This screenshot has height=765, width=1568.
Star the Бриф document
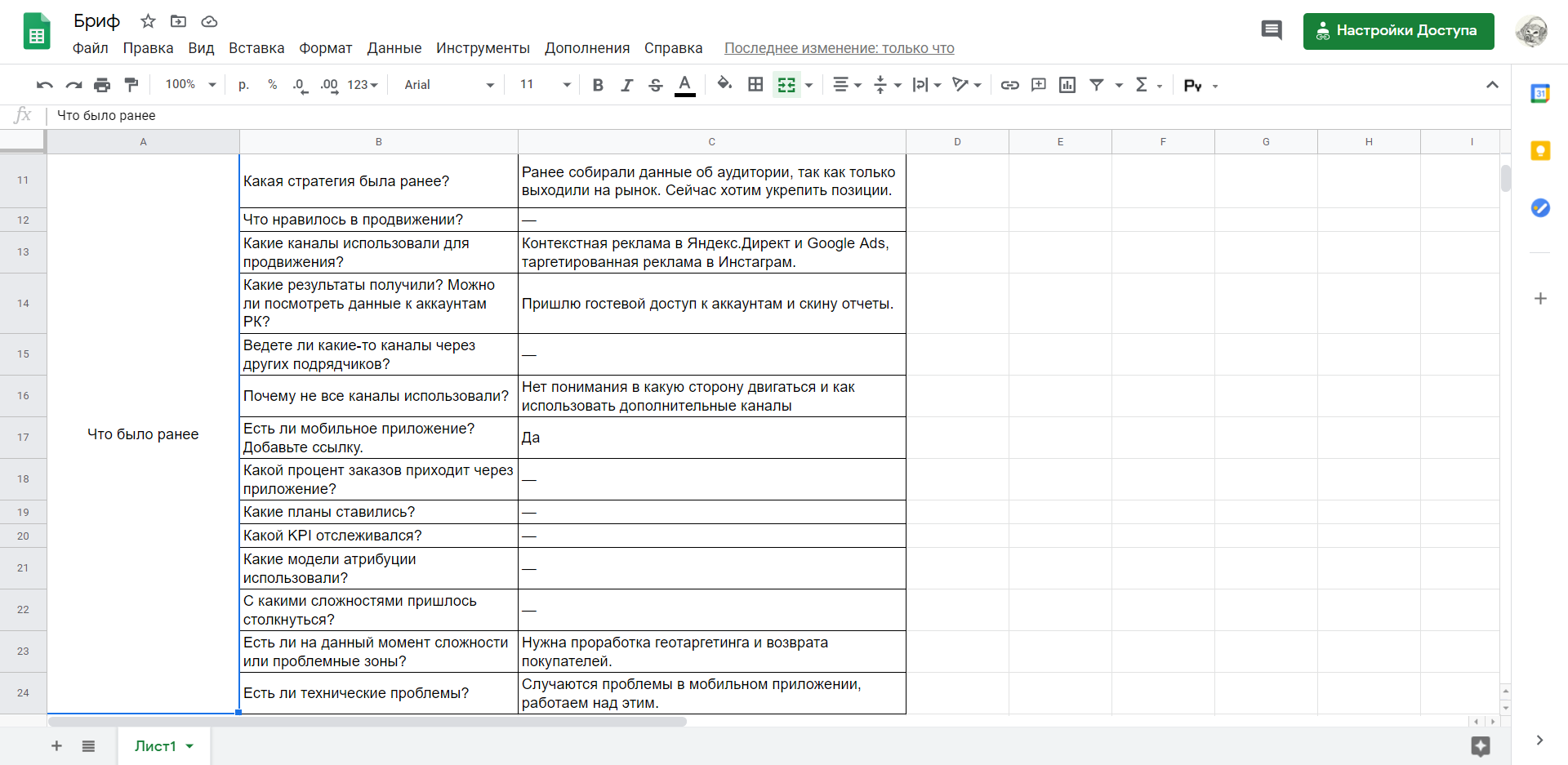(x=148, y=21)
